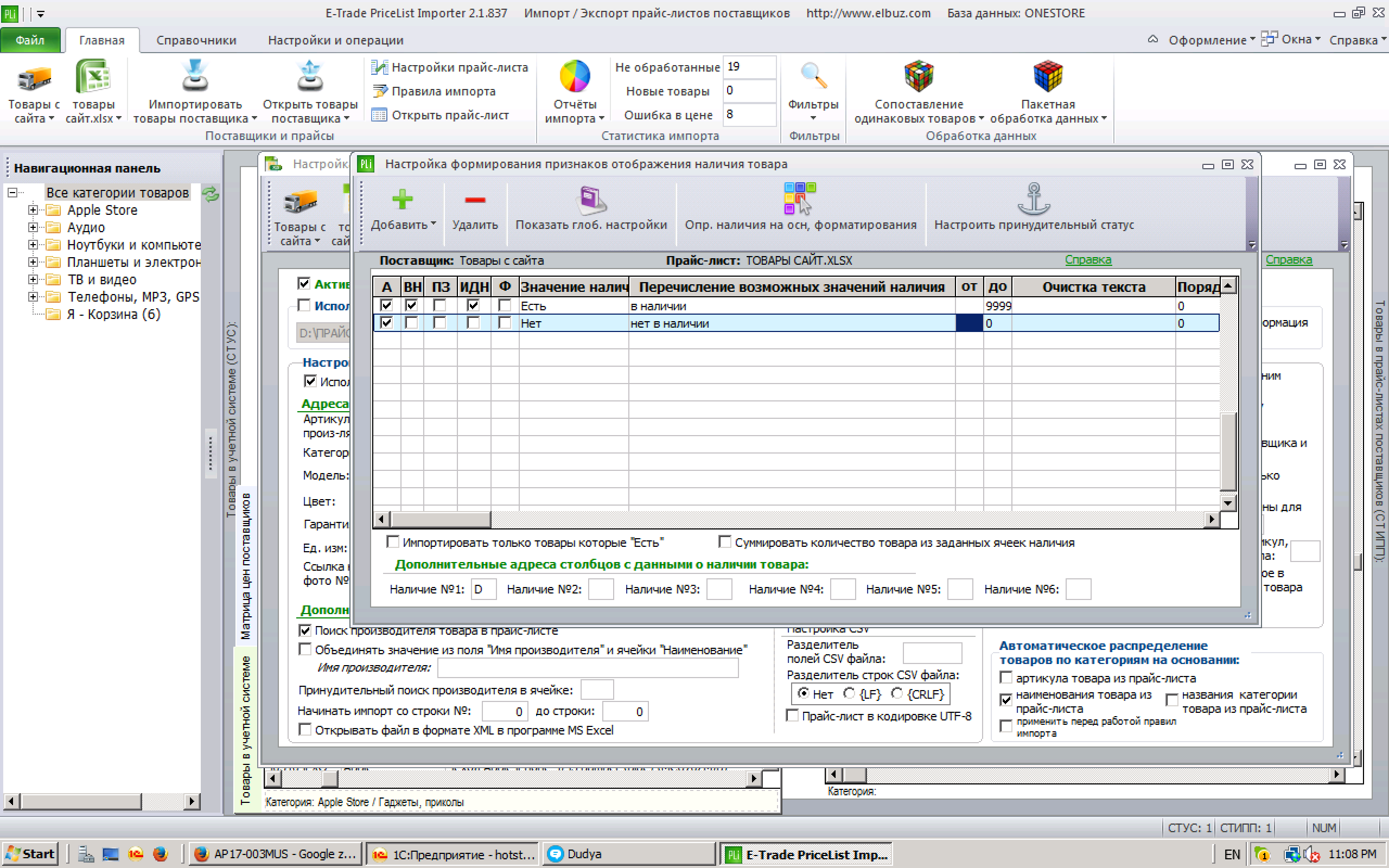Click Пакетная обработка данных cube icon

pyautogui.click(x=1048, y=76)
